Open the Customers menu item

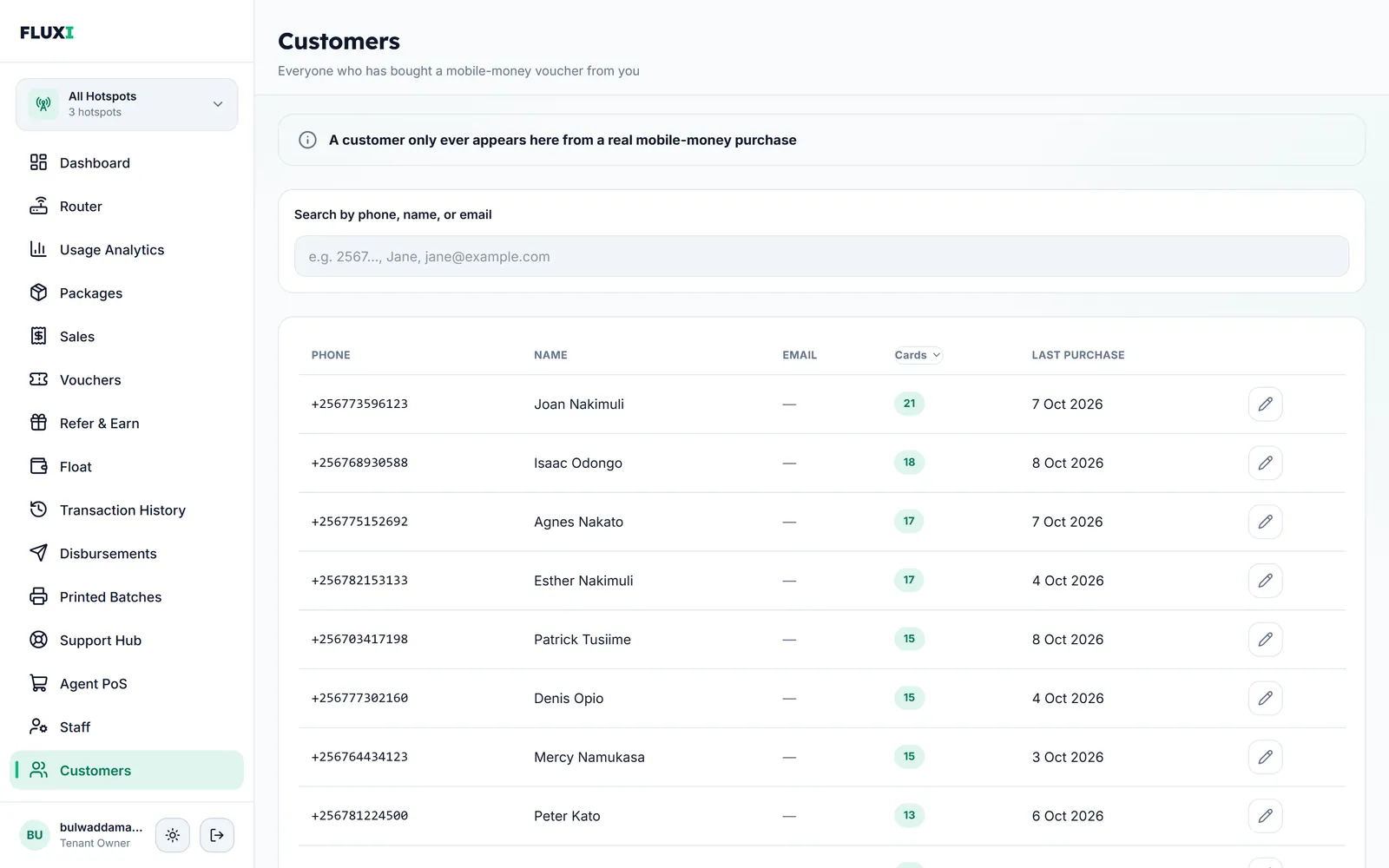click(x=127, y=770)
